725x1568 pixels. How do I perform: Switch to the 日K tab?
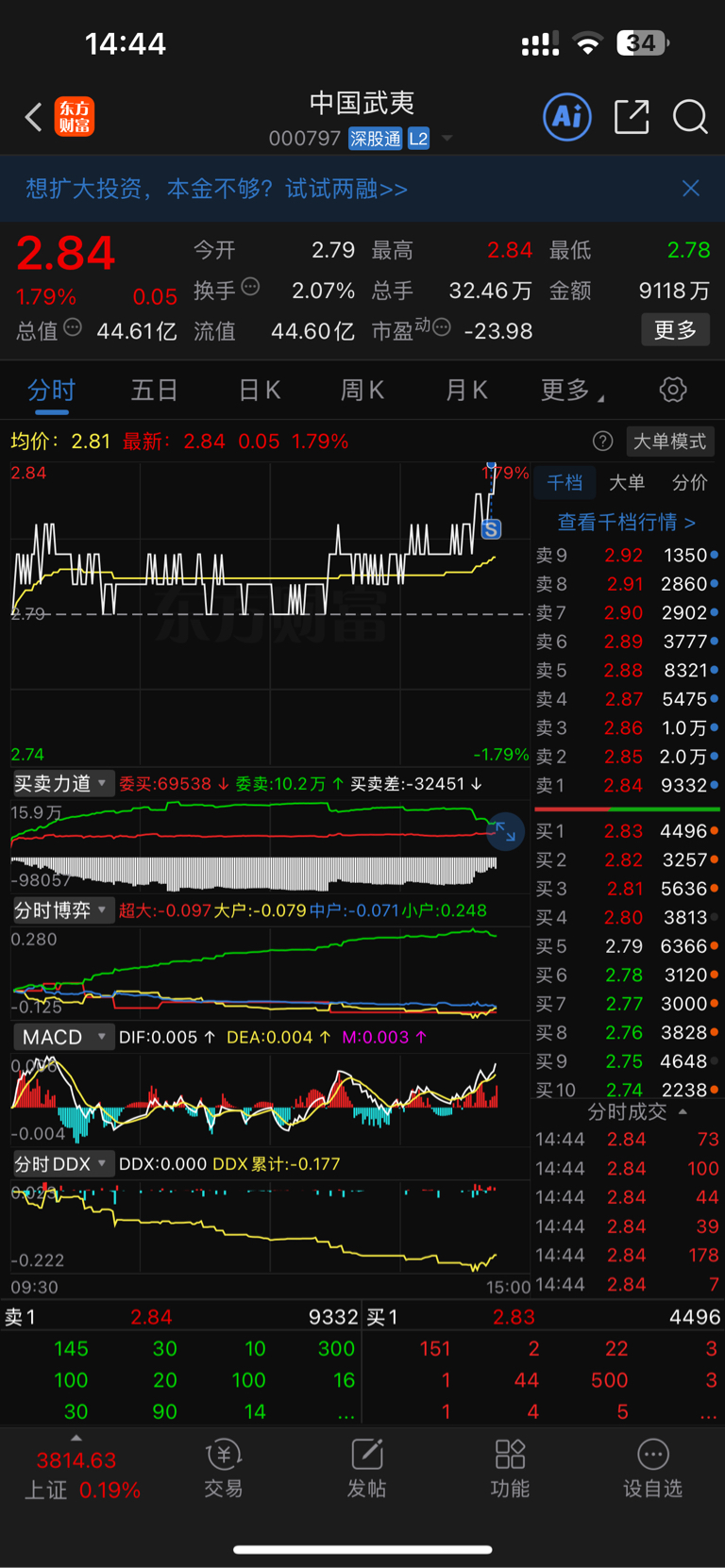coord(260,391)
